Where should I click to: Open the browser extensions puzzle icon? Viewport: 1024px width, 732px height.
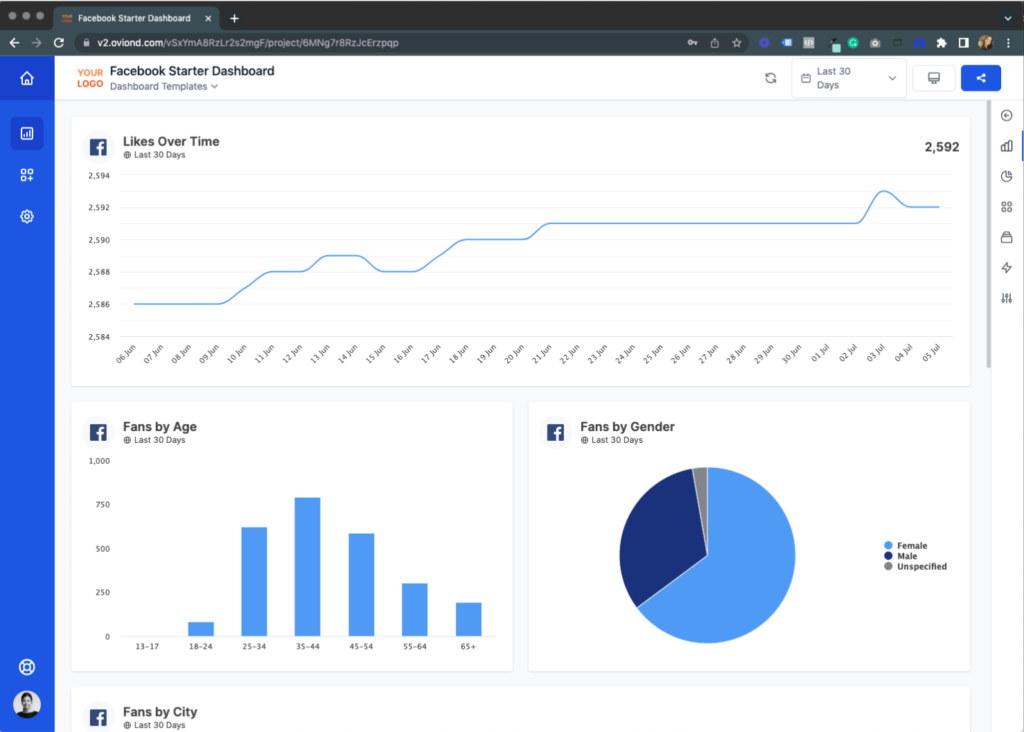[941, 43]
